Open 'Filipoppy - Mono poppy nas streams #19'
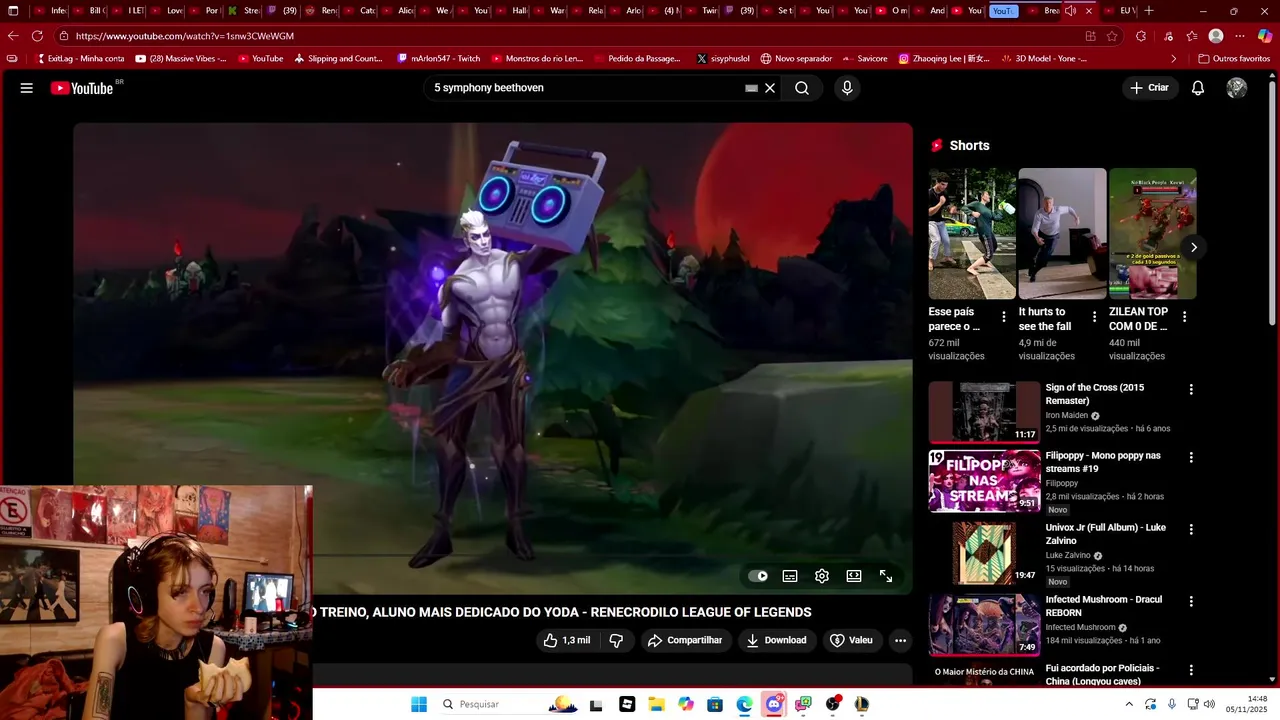The image size is (1280, 720). click(x=1103, y=462)
